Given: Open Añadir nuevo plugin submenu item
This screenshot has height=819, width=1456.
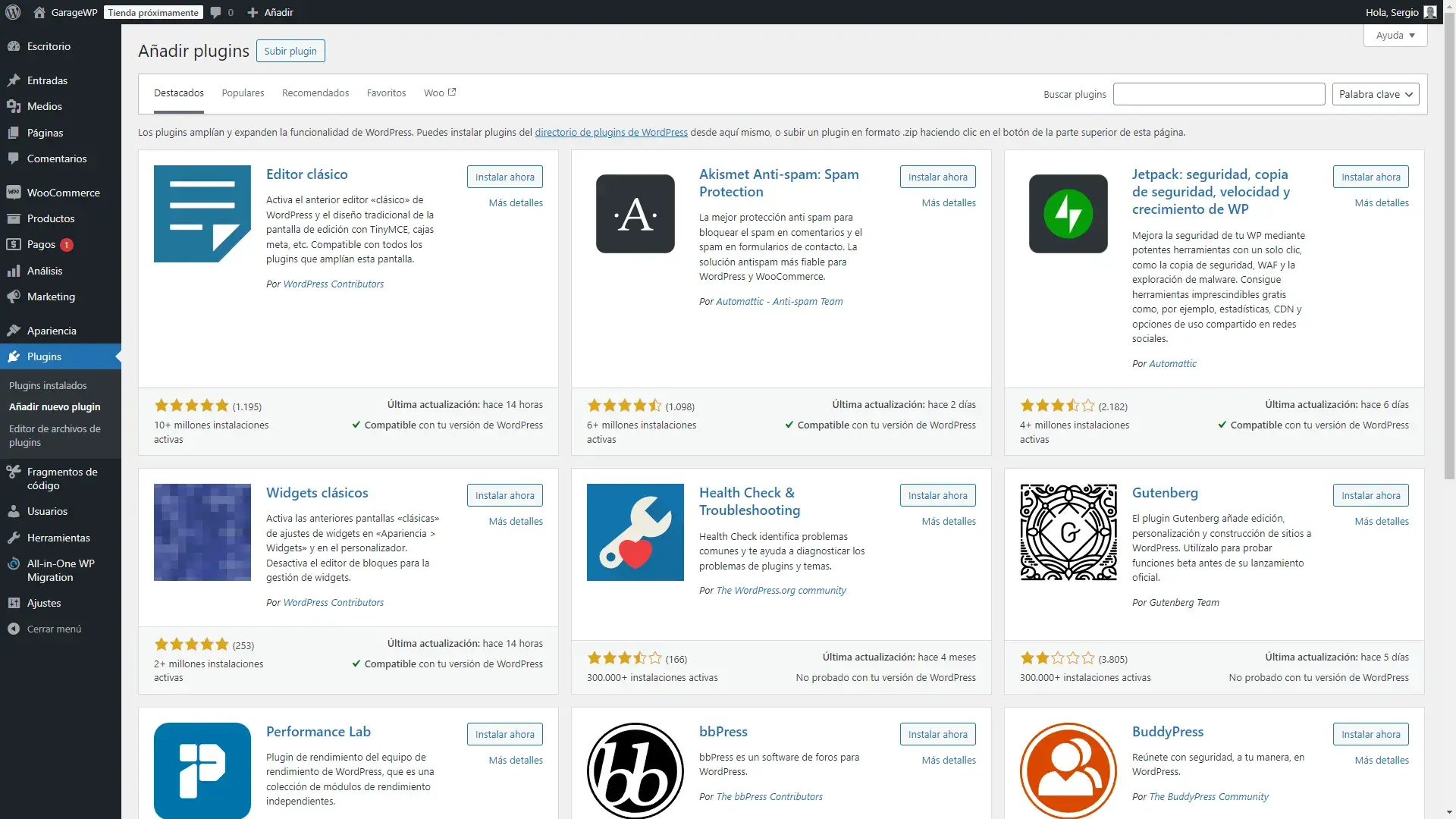Looking at the screenshot, I should (x=55, y=406).
